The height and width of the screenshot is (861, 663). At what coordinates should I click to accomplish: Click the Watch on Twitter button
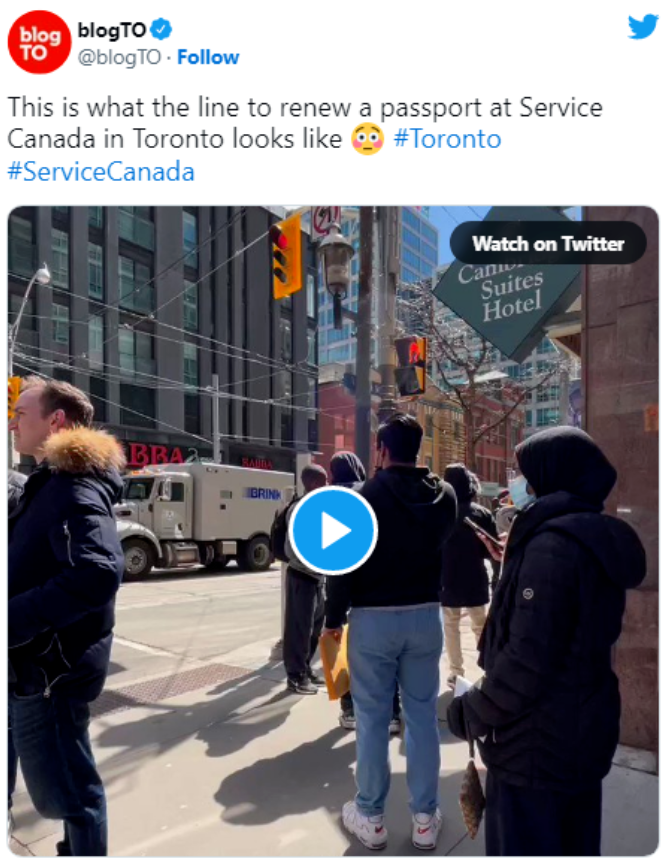tap(548, 243)
